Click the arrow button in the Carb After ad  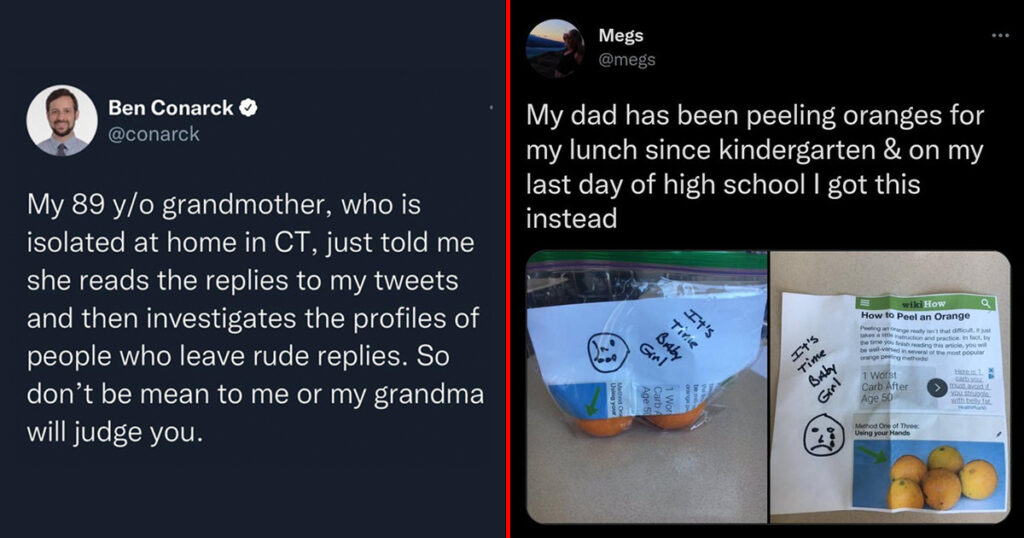(937, 388)
